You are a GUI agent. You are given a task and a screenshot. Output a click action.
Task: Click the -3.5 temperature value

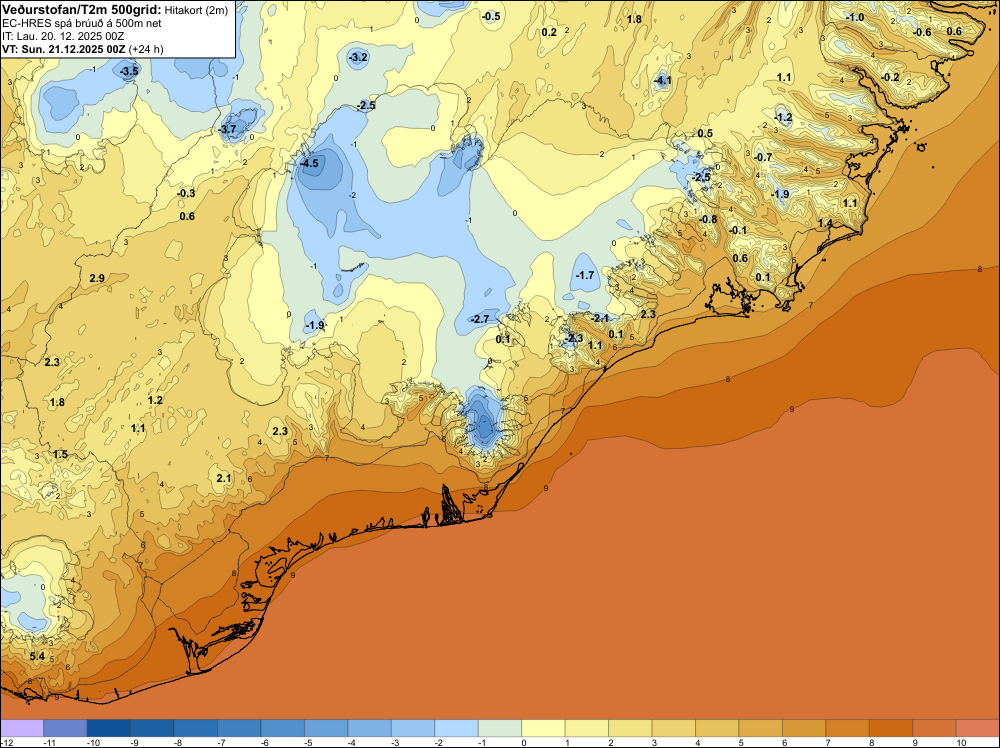pyautogui.click(x=129, y=71)
